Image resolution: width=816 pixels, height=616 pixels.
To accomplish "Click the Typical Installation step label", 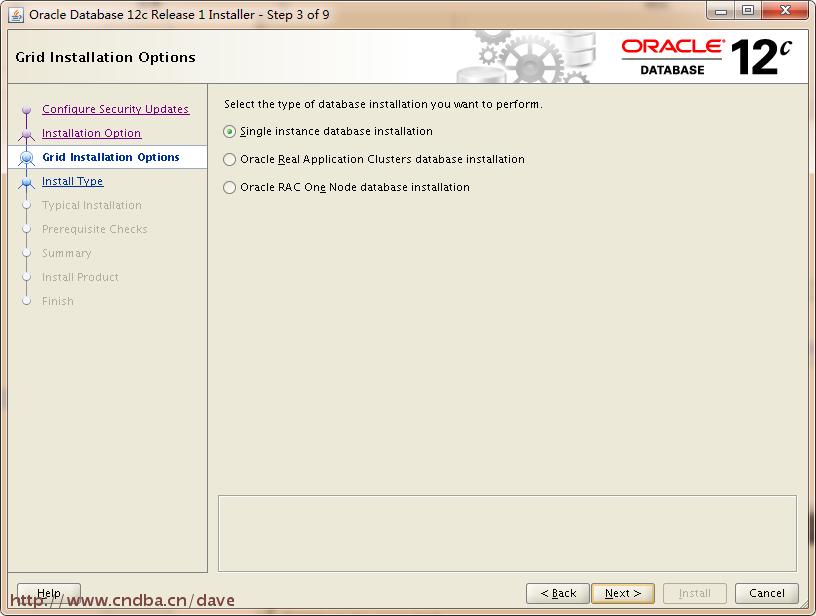I will coord(92,206).
